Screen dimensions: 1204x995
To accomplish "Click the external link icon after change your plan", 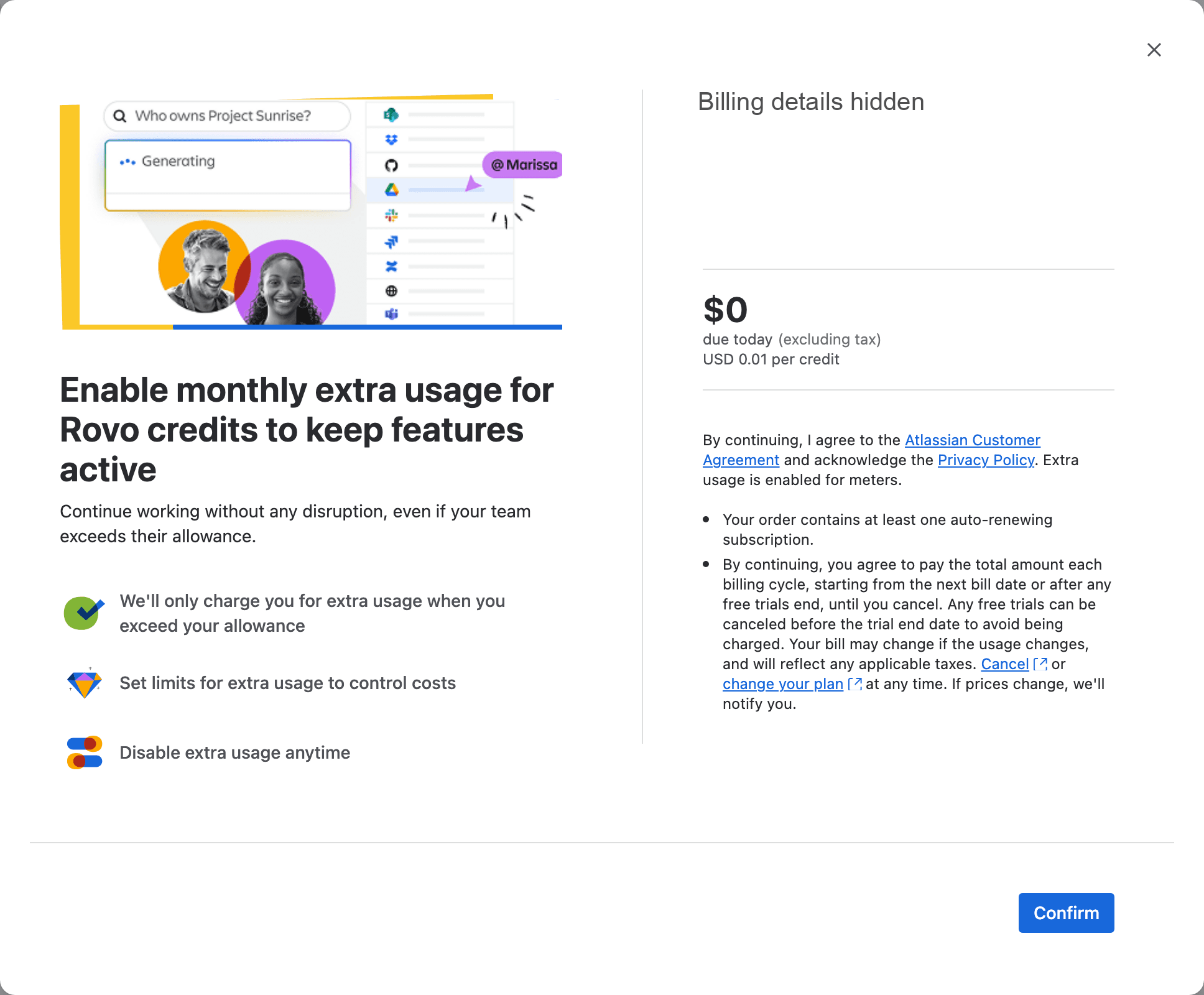I will click(854, 684).
